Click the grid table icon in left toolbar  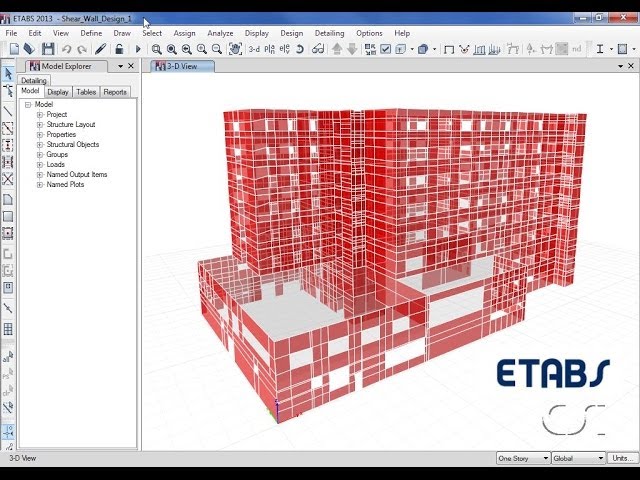[x=8, y=329]
